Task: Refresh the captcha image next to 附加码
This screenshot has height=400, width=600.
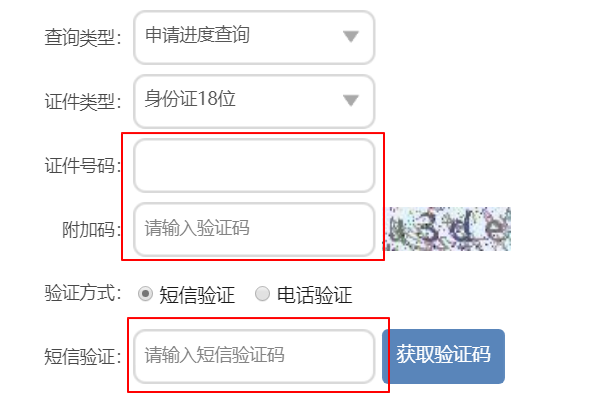Action: click(447, 229)
